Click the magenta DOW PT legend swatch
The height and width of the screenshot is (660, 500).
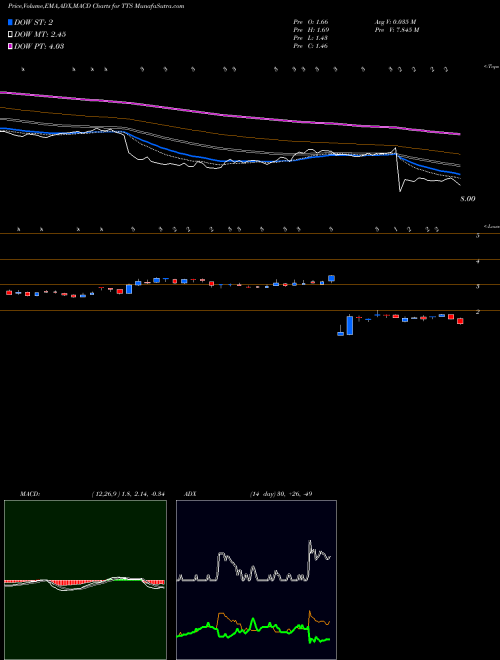point(10,46)
